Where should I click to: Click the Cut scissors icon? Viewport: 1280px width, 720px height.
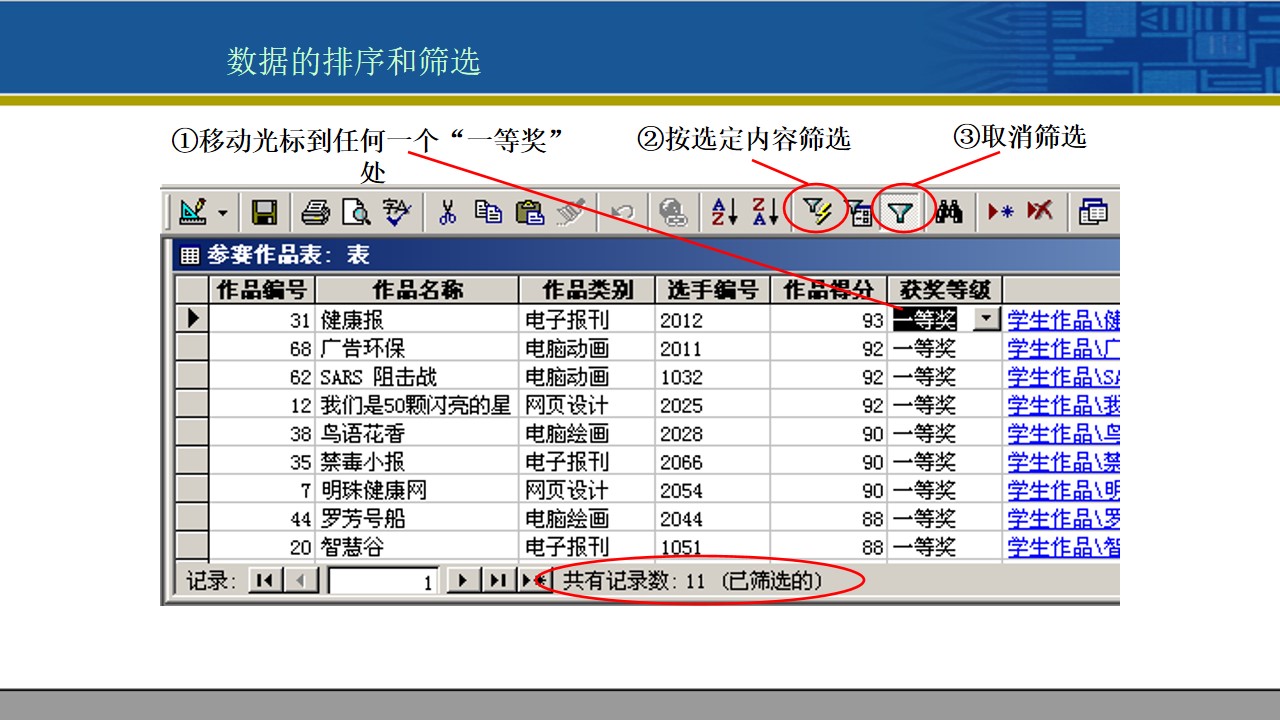click(448, 212)
